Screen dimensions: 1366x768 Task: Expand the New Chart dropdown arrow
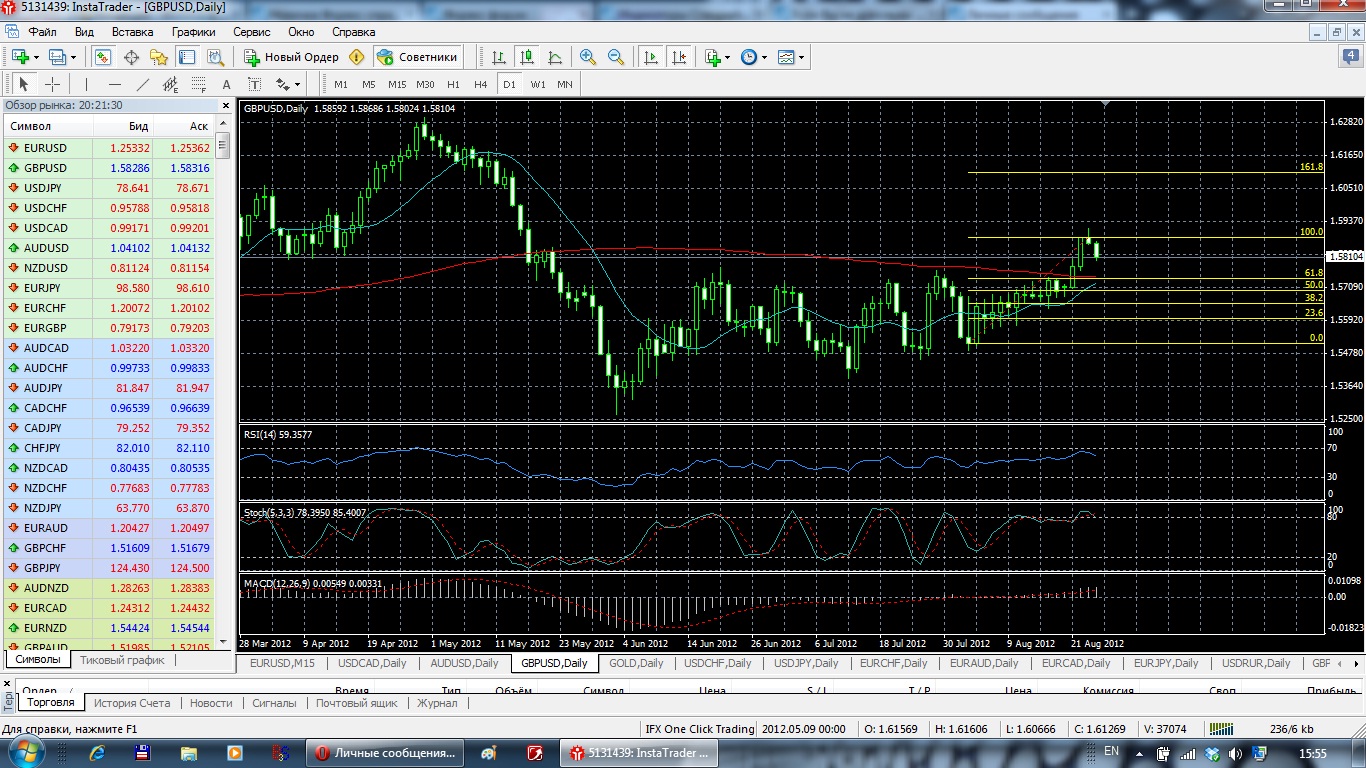[x=36, y=57]
